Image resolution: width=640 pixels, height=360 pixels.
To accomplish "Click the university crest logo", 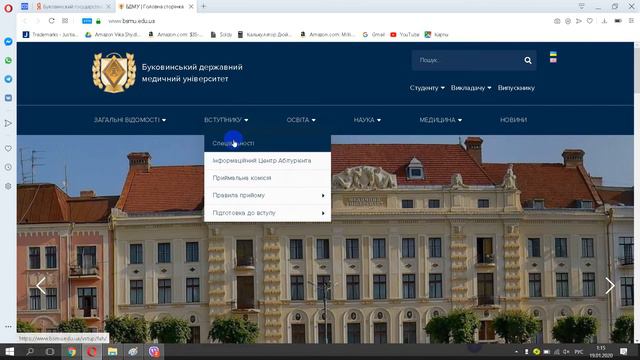I will [x=114, y=72].
